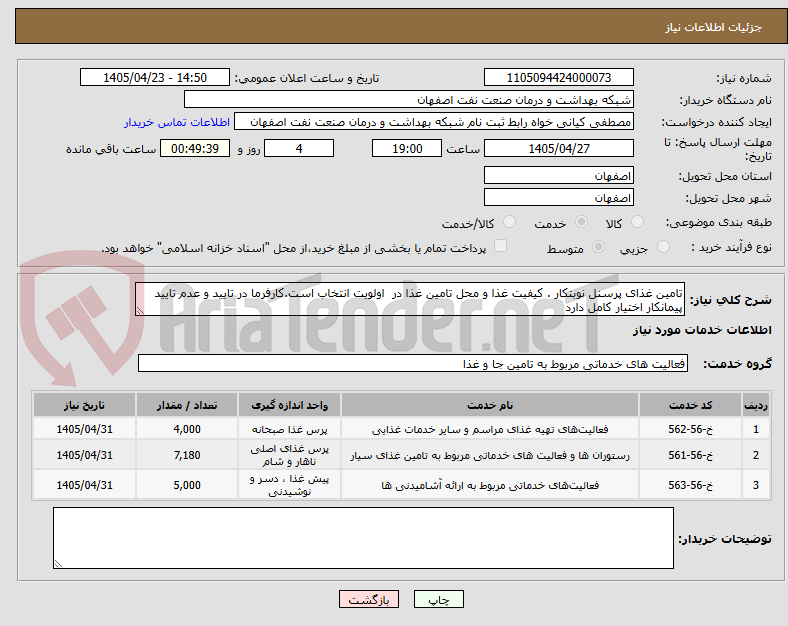Image resolution: width=788 pixels, height=626 pixels.
Task: Click unit cell پرس غذا صبحانه
Action: pyautogui.click(x=289, y=429)
